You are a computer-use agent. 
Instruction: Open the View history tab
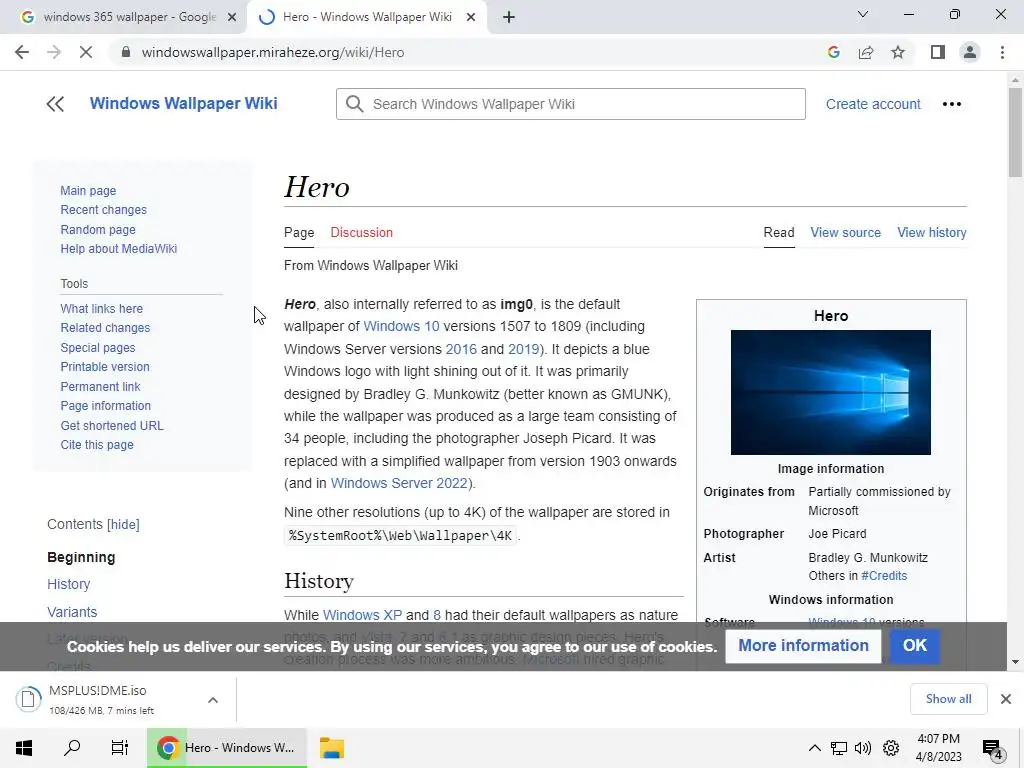coord(932,232)
